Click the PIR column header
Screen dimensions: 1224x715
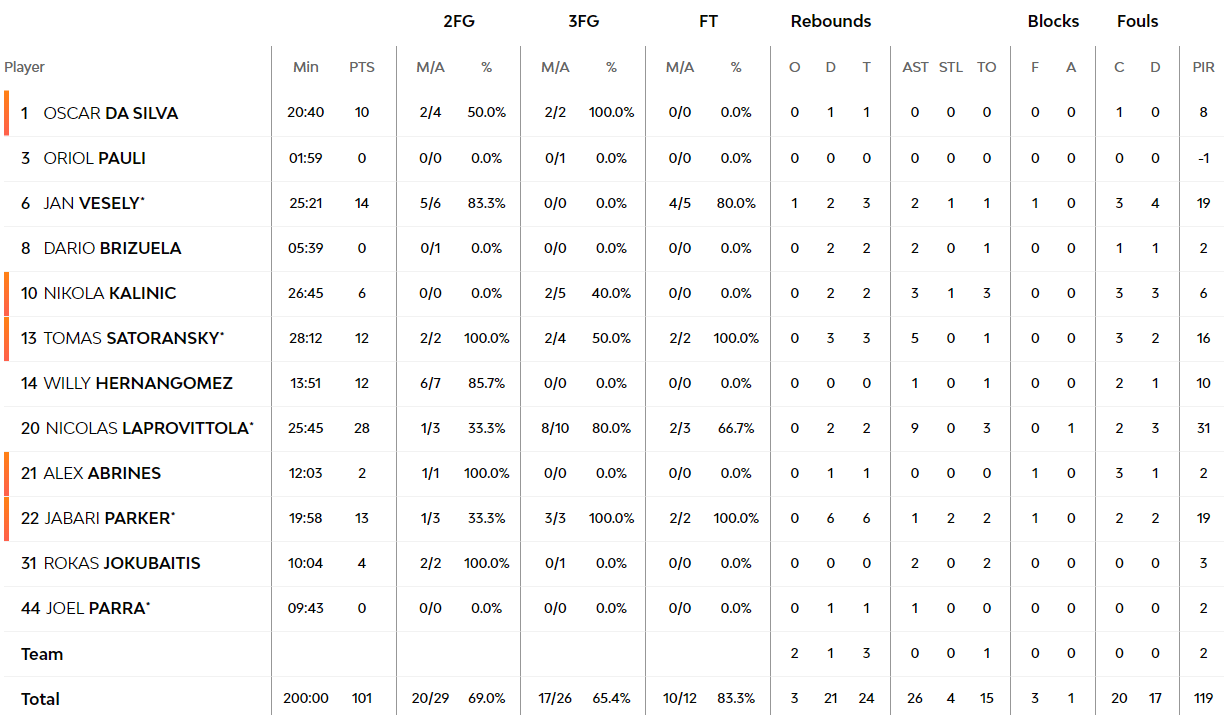(1204, 67)
